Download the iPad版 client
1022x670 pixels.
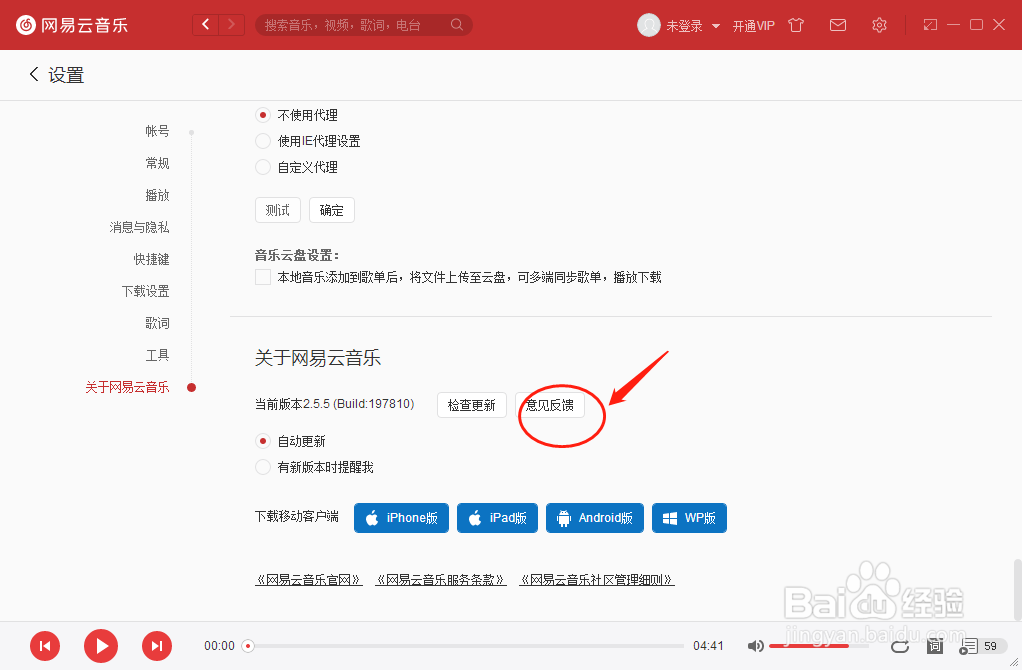(497, 518)
